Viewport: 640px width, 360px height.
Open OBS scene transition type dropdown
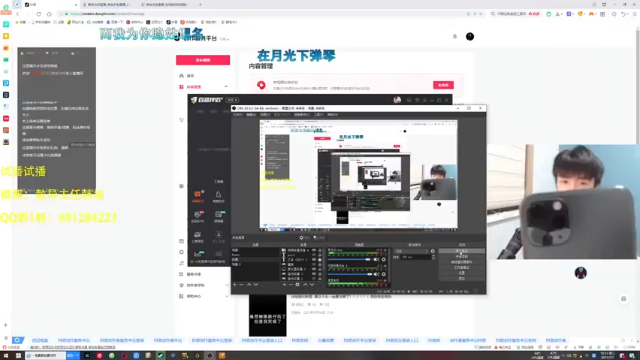click(412, 251)
